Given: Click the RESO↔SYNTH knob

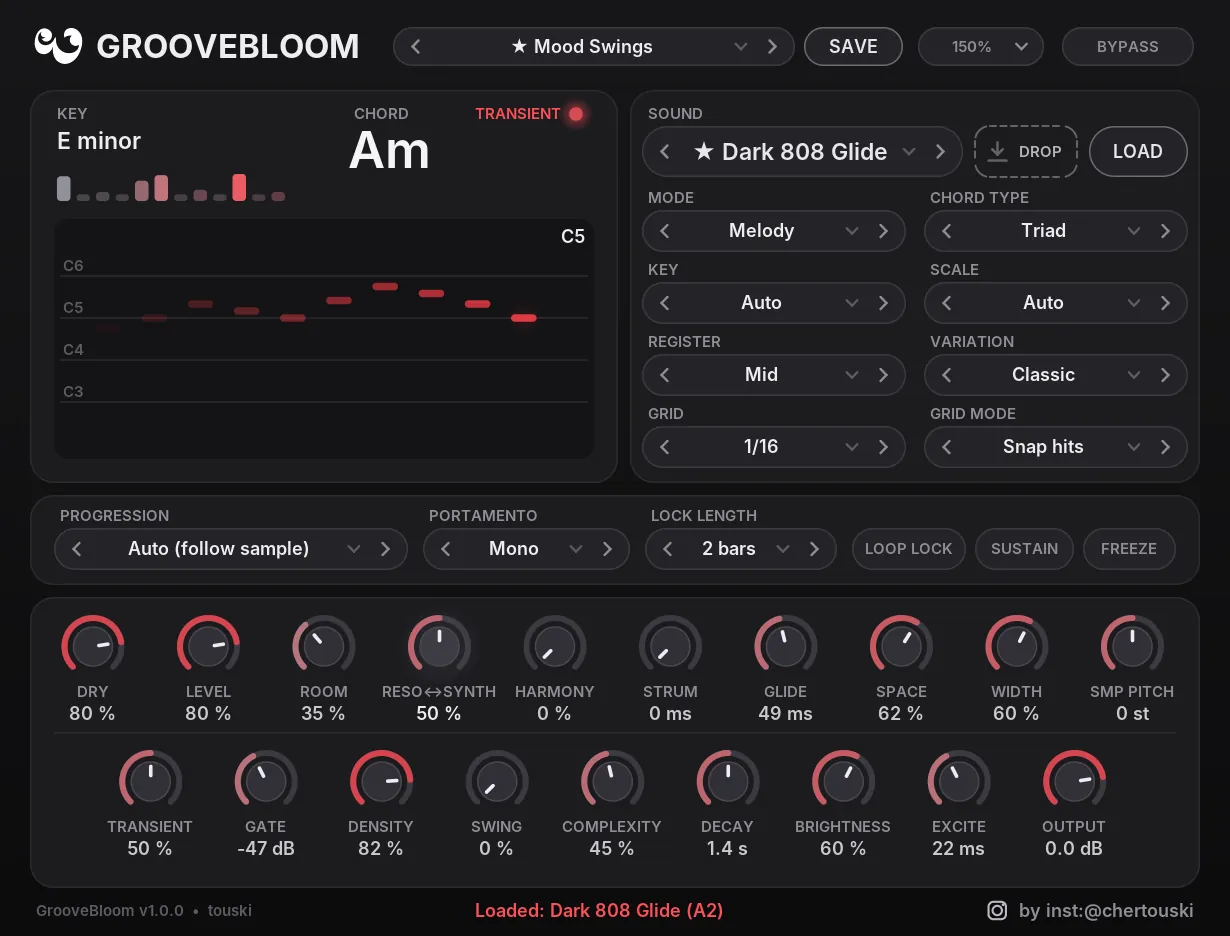Looking at the screenshot, I should (439, 646).
